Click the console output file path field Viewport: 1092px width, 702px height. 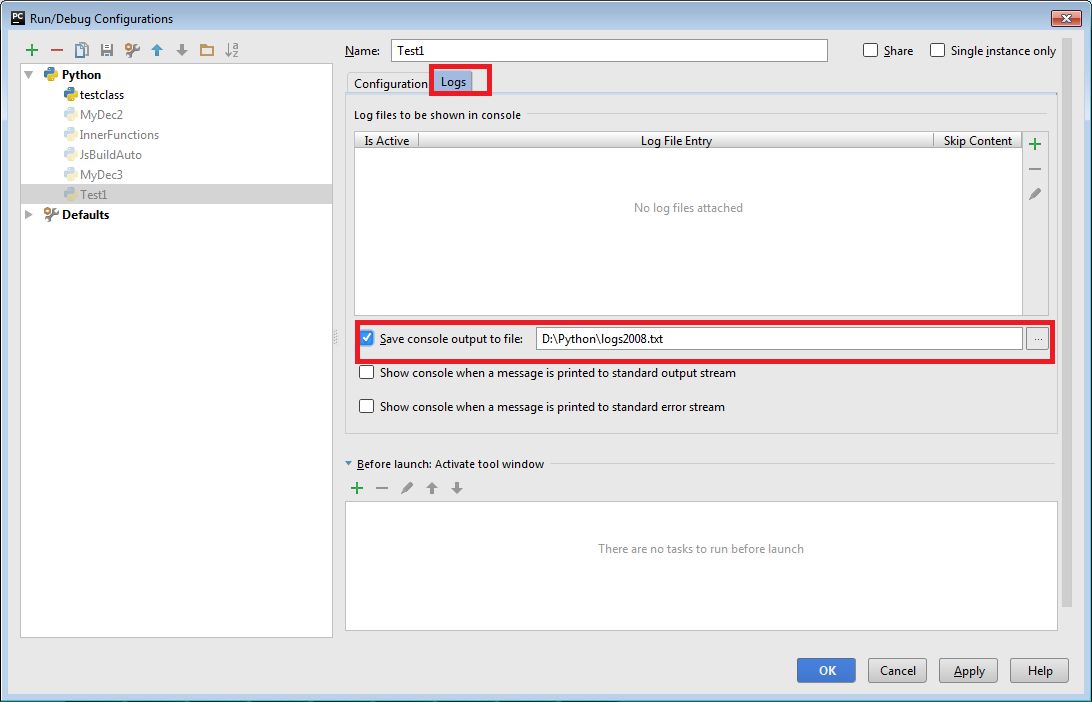point(779,339)
